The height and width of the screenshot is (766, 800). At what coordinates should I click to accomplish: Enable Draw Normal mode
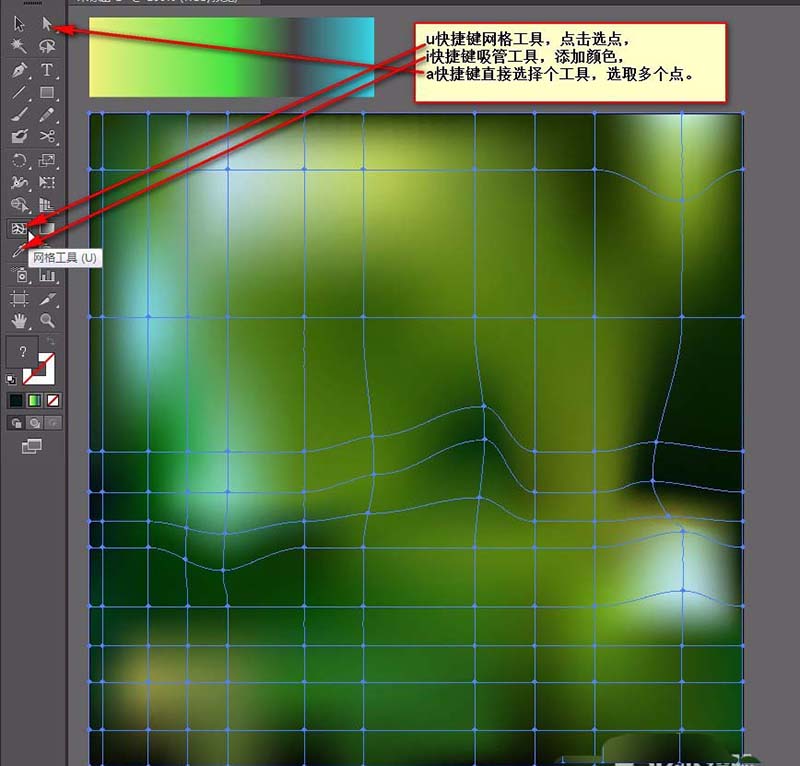[16, 423]
